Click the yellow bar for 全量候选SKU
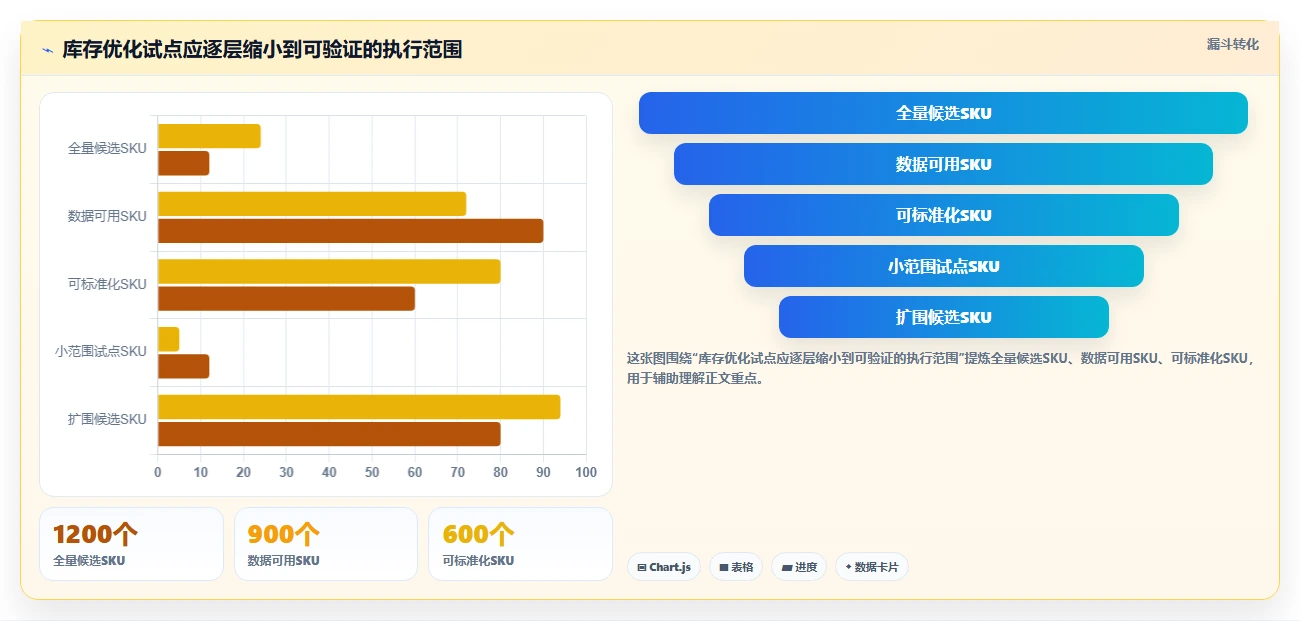The width and height of the screenshot is (1300, 621). pos(209,136)
